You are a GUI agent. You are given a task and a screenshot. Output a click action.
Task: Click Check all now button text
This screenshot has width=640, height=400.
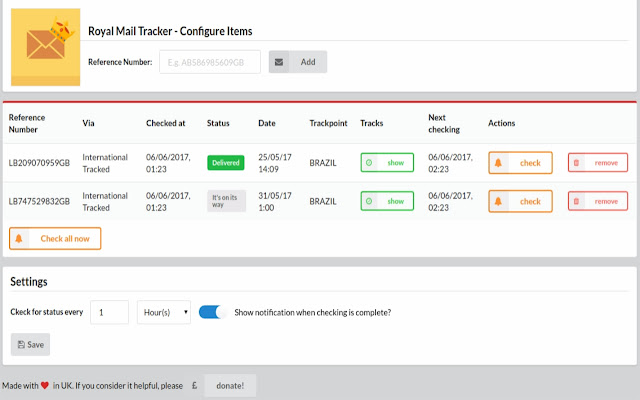[x=65, y=239]
